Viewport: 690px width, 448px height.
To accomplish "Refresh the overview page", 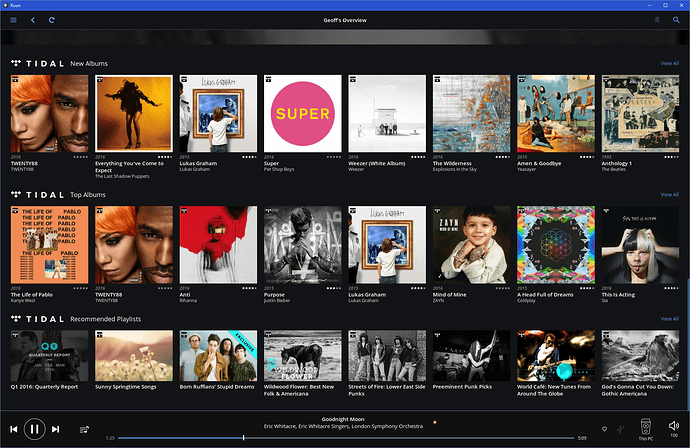I will point(51,20).
